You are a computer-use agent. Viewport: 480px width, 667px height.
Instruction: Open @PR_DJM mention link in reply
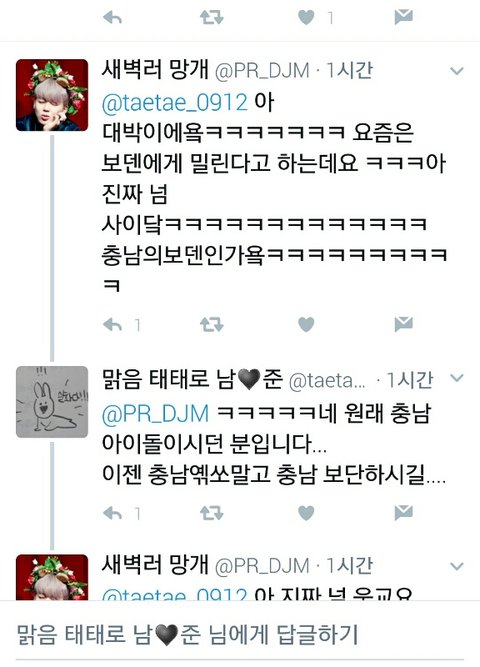pyautogui.click(x=155, y=414)
